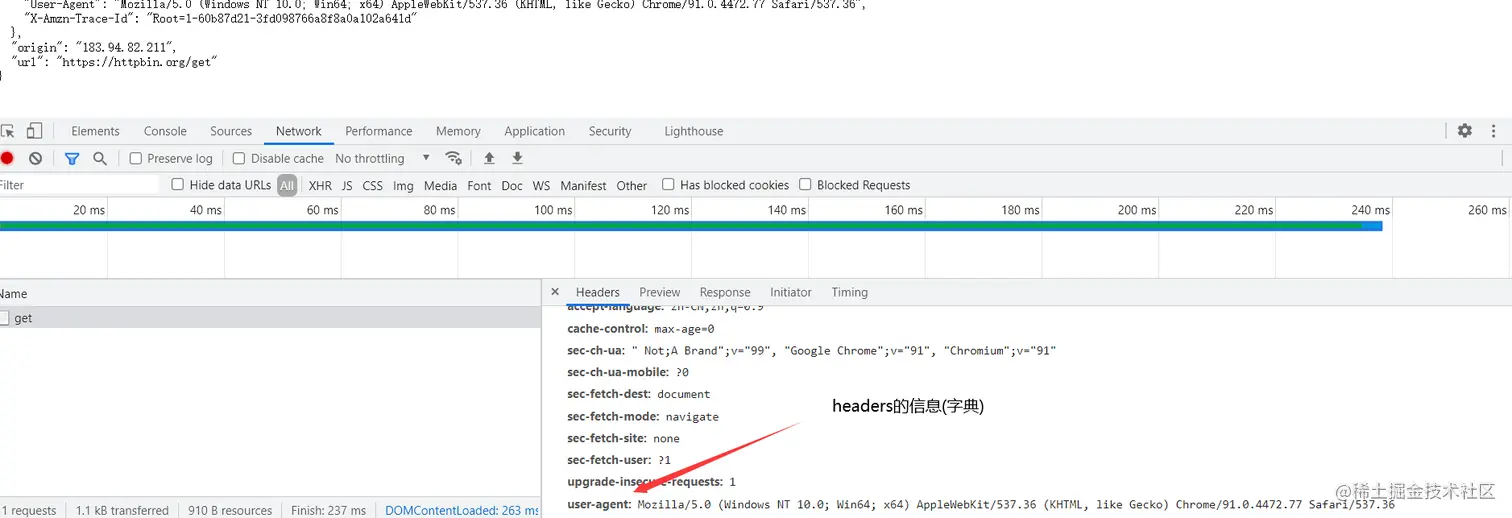Click the Export HAR download icon
The image size is (1512, 518).
pyautogui.click(x=517, y=158)
